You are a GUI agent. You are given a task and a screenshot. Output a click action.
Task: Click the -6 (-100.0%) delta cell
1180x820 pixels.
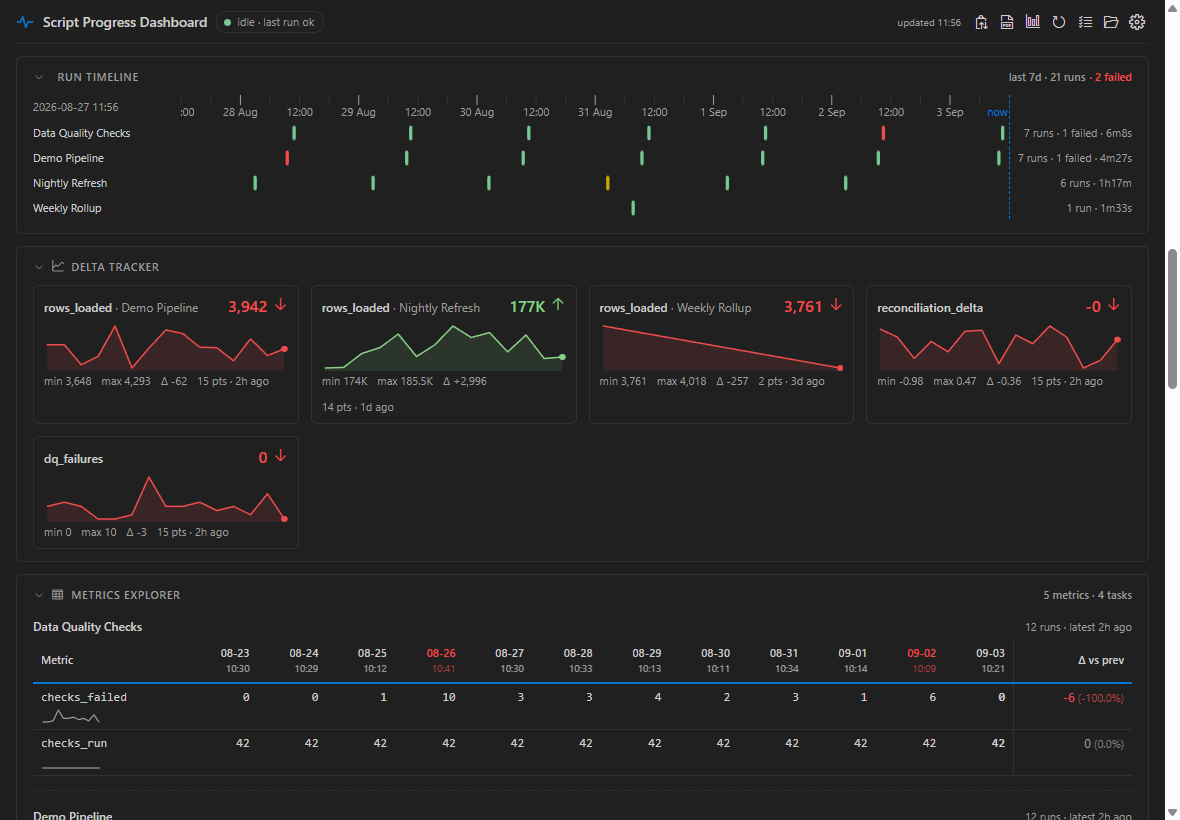pyautogui.click(x=1093, y=698)
